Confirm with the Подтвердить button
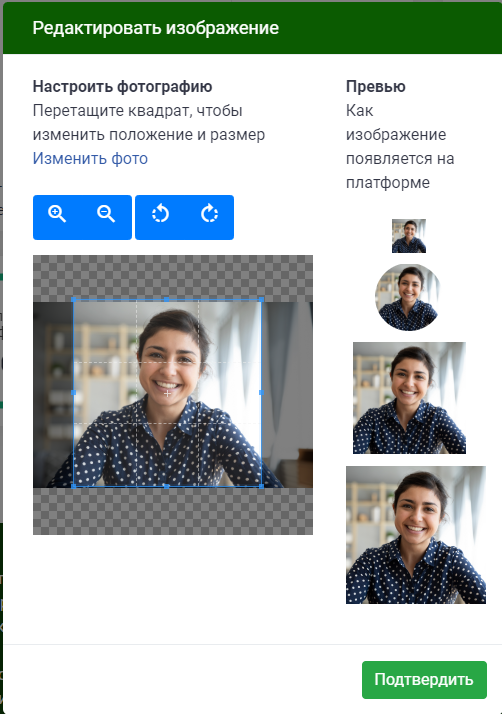This screenshot has width=502, height=714. [x=424, y=679]
